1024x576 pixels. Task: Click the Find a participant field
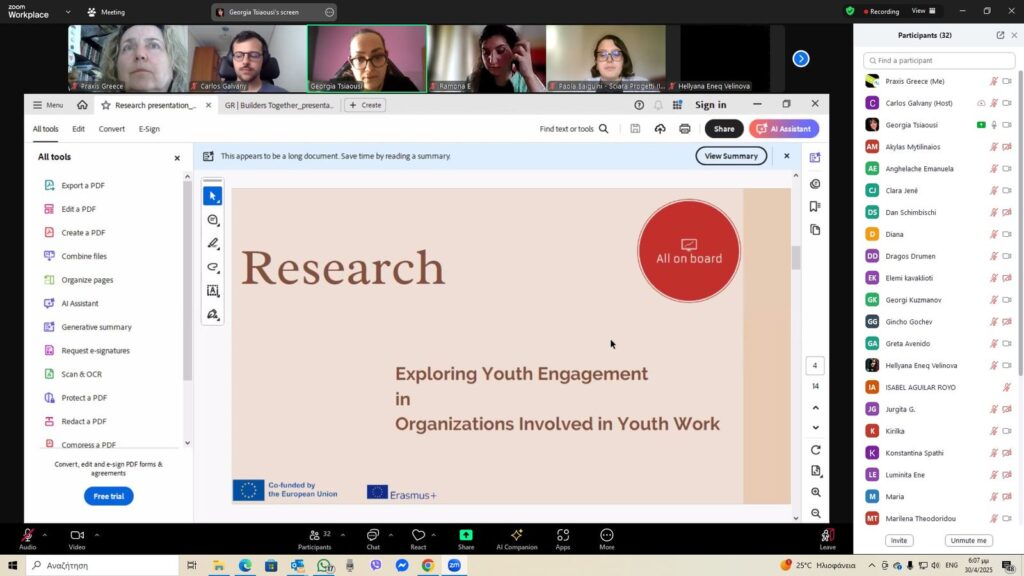point(938,61)
